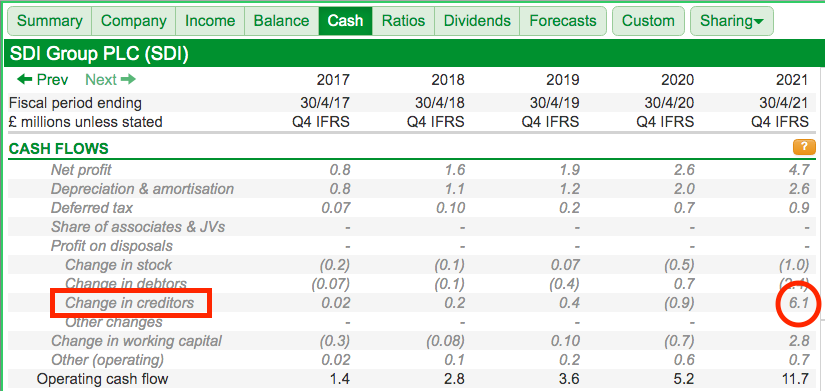The image size is (825, 391).
Task: Click the 2021 column header
Action: (792, 79)
